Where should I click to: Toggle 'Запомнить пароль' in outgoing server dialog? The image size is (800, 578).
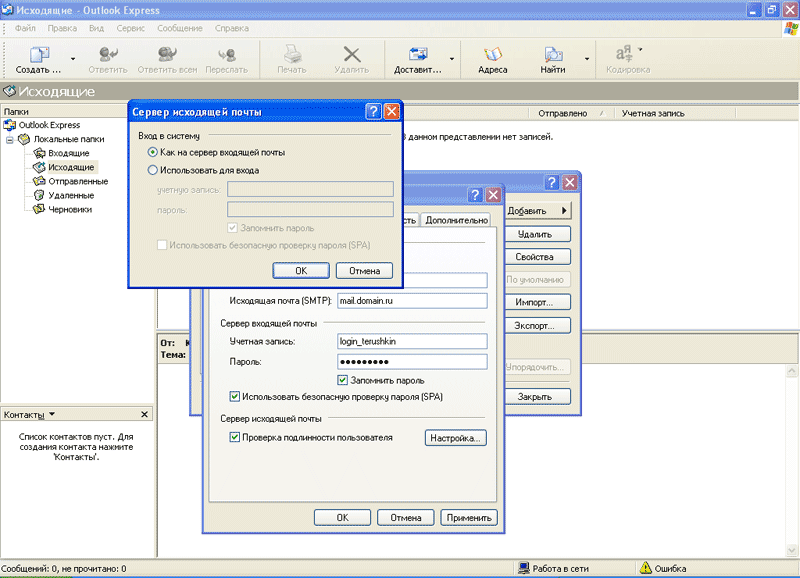click(x=233, y=228)
